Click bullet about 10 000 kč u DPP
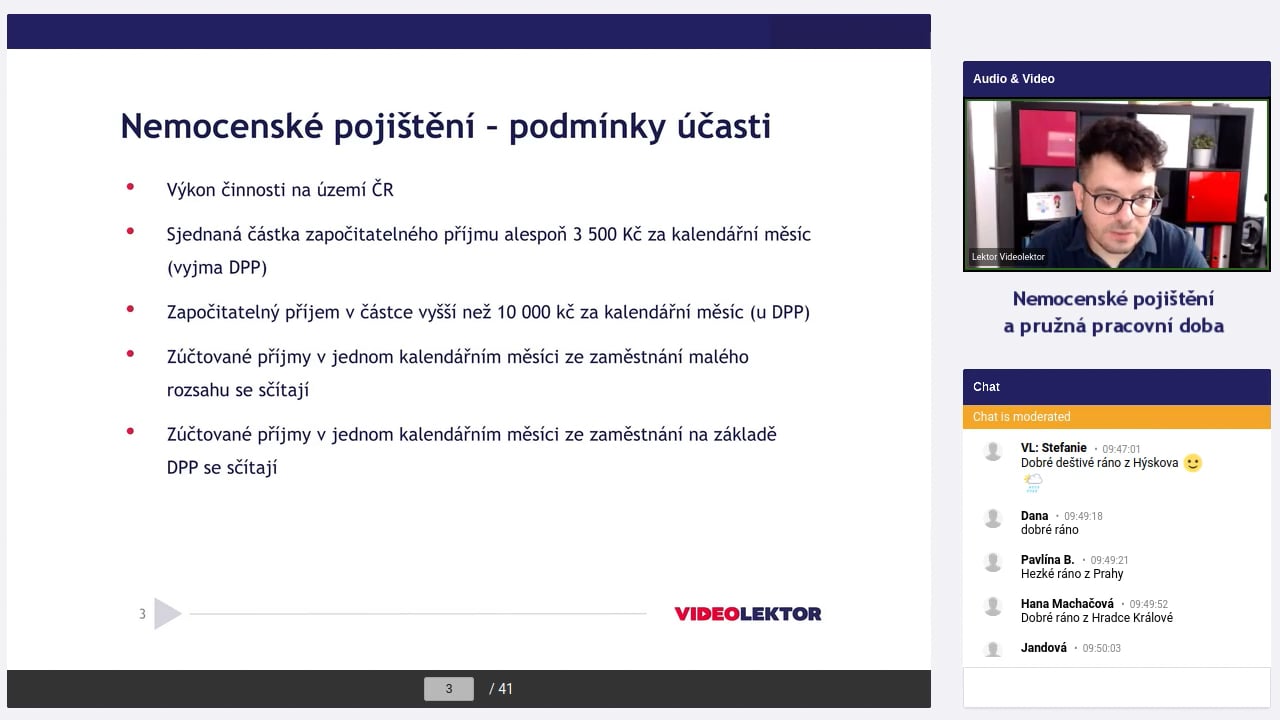 tap(488, 312)
